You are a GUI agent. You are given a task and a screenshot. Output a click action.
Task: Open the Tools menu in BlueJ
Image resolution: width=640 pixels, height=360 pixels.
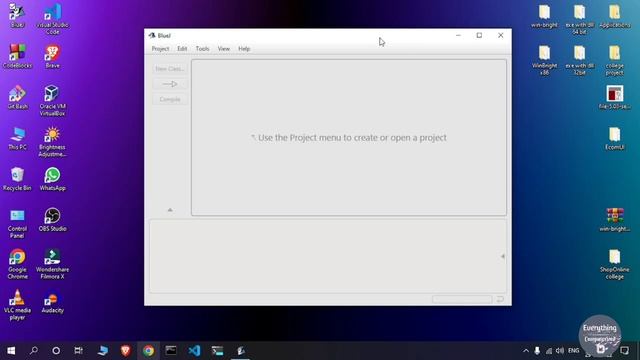(202, 49)
